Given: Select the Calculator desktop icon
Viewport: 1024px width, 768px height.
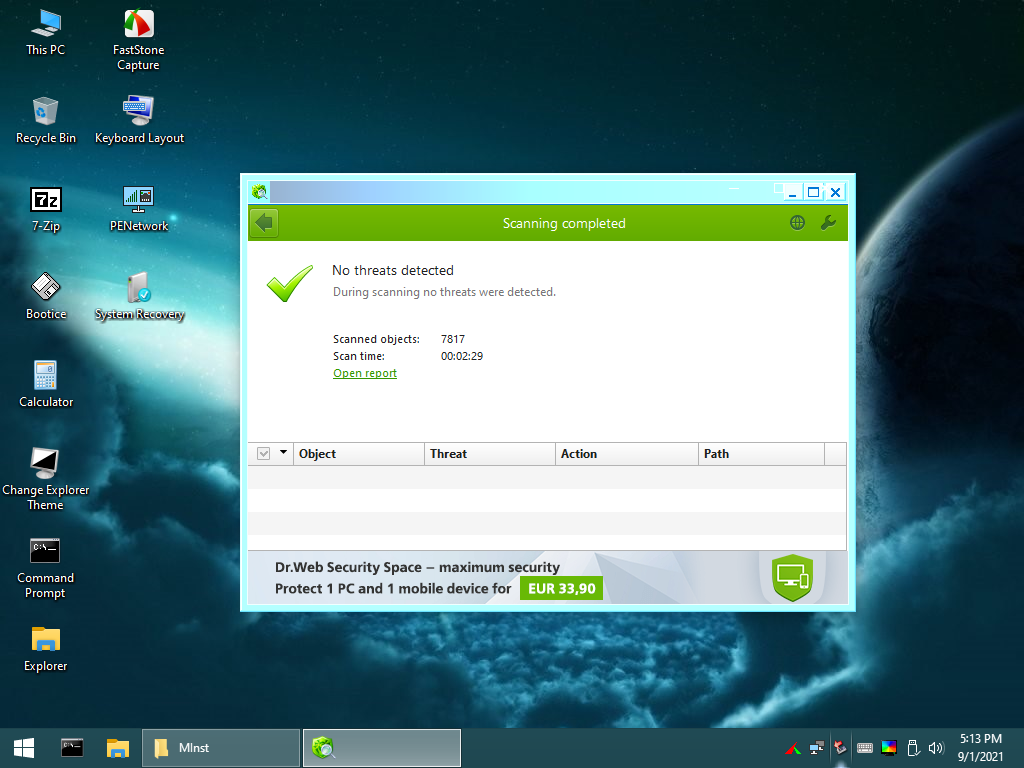Looking at the screenshot, I should point(46,385).
